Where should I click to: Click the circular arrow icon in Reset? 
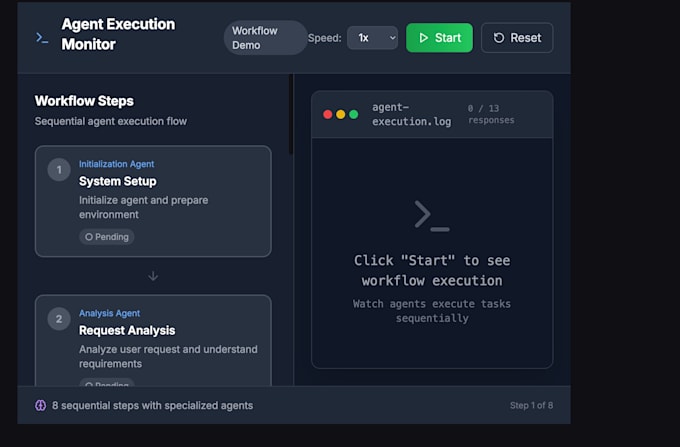[499, 38]
